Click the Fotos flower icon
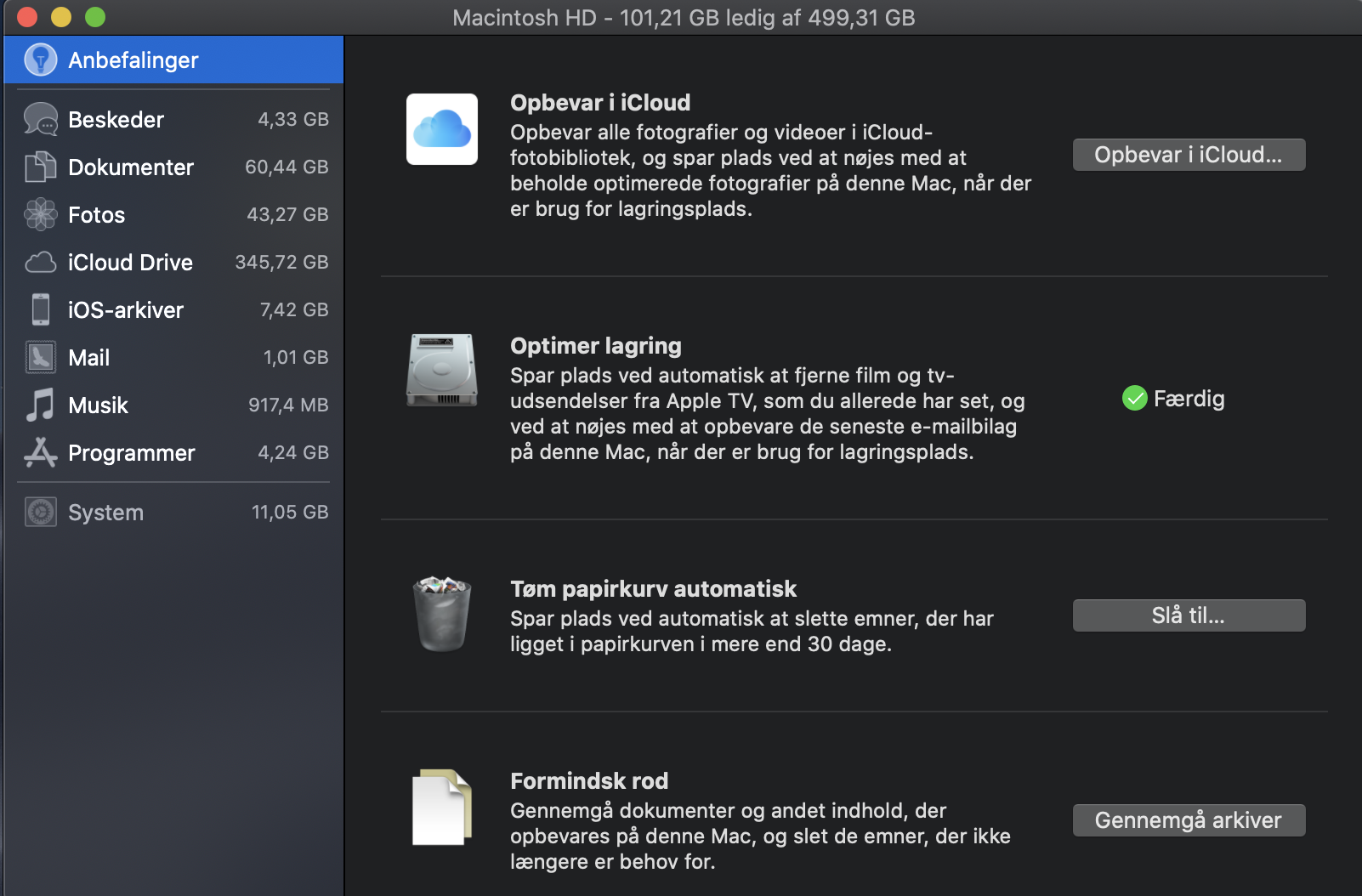Image resolution: width=1362 pixels, height=896 pixels. [40, 214]
